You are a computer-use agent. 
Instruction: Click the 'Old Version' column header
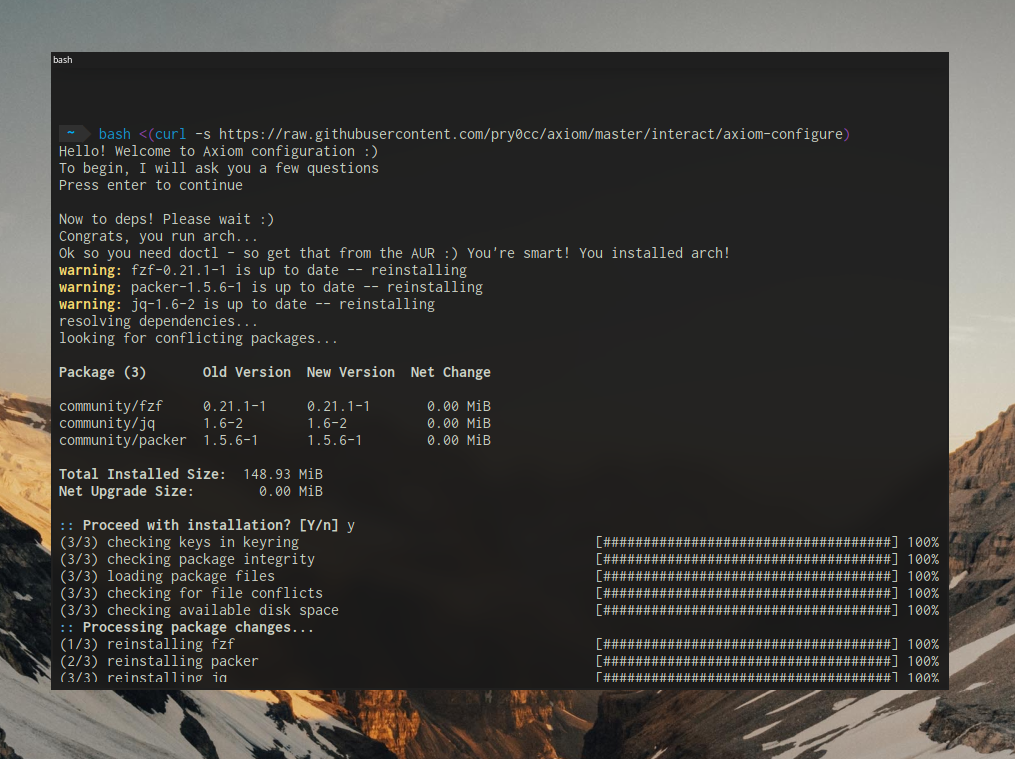click(x=247, y=372)
